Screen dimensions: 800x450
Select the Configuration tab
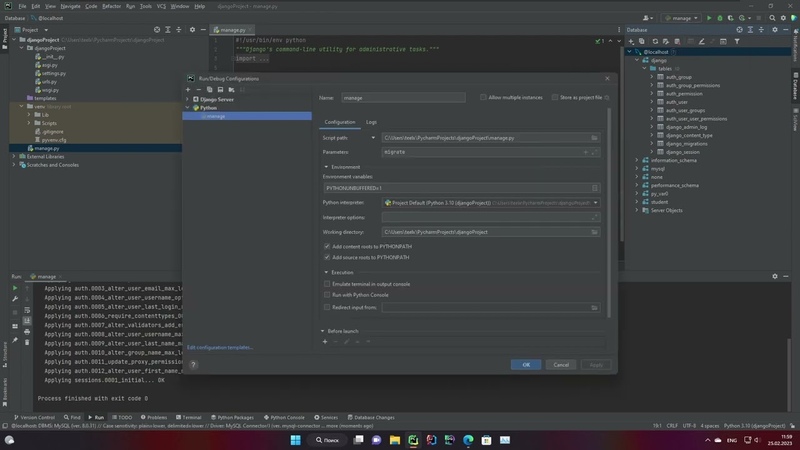(340, 122)
